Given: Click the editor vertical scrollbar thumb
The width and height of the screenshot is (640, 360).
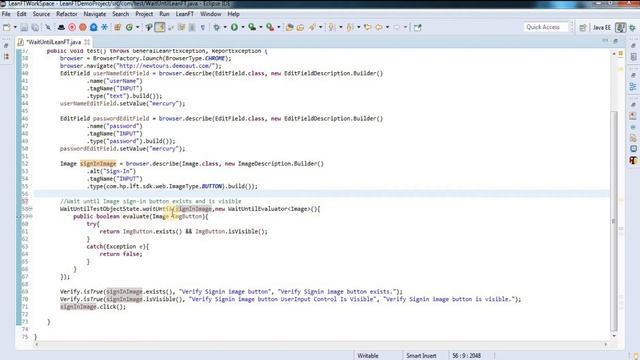Looking at the screenshot, I should coord(614,220).
